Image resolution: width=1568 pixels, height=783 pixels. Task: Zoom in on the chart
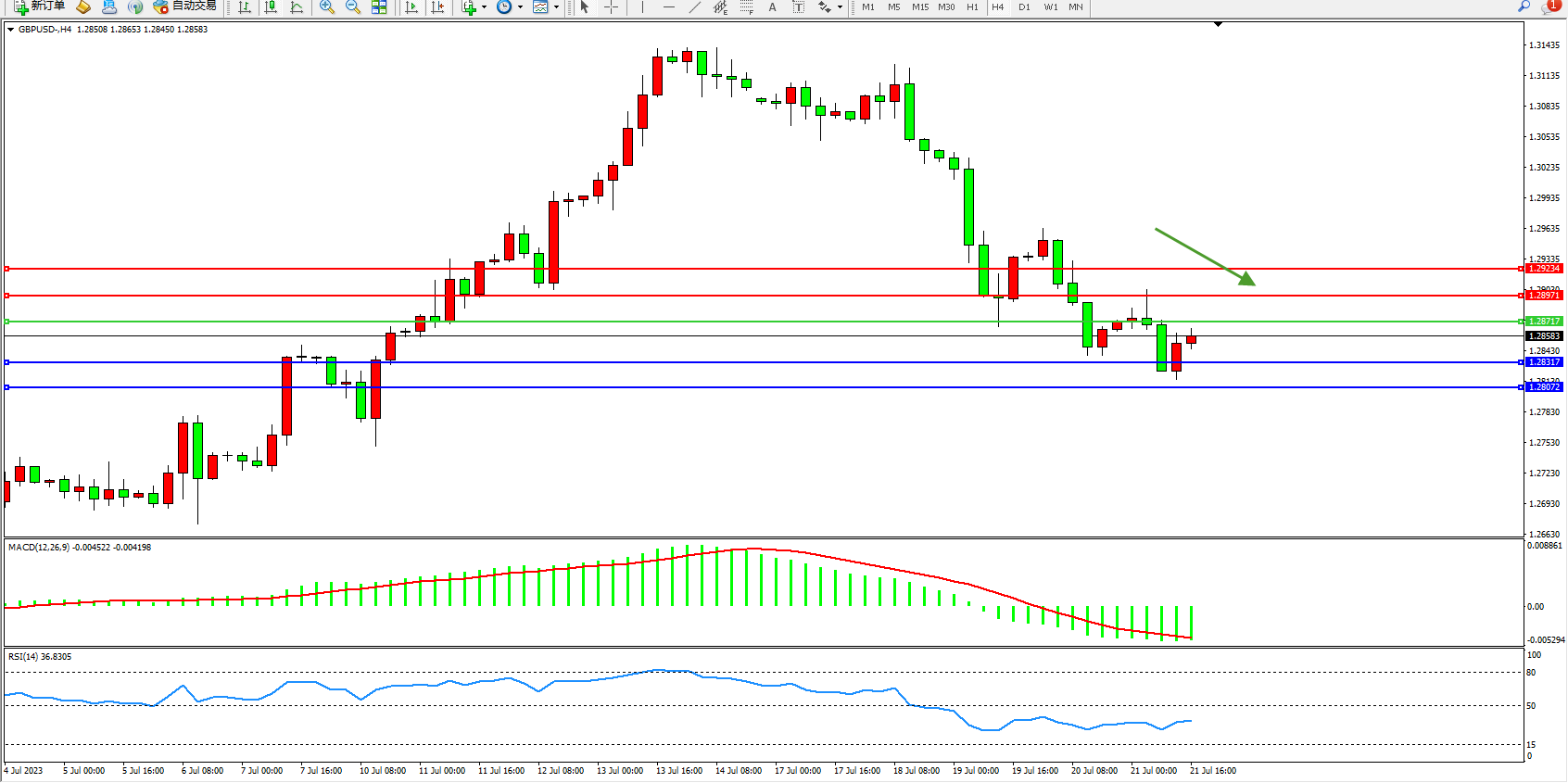pyautogui.click(x=326, y=7)
